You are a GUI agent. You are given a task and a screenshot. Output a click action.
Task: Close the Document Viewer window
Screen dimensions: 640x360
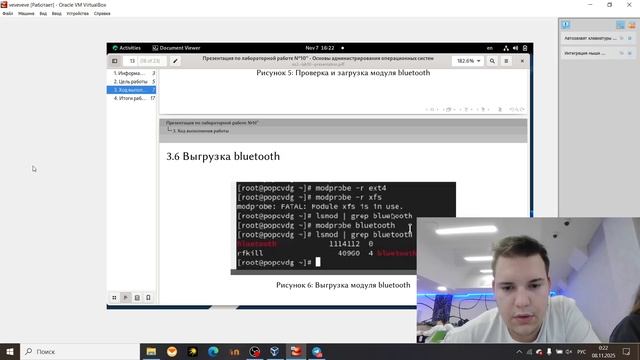pyautogui.click(x=522, y=61)
